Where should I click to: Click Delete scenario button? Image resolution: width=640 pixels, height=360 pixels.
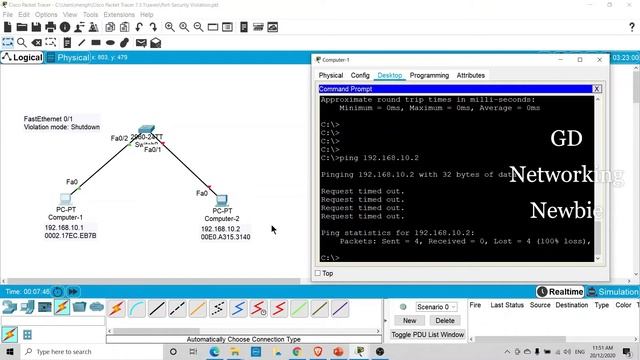[x=445, y=321]
